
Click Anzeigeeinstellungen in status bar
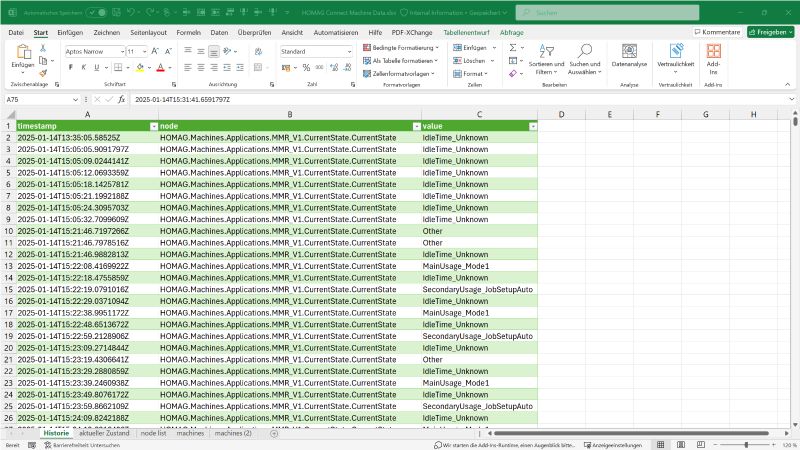click(x=613, y=445)
